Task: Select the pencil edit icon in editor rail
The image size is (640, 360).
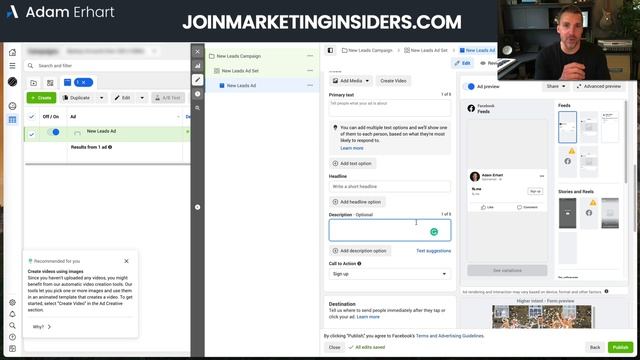Action: pyautogui.click(x=198, y=80)
